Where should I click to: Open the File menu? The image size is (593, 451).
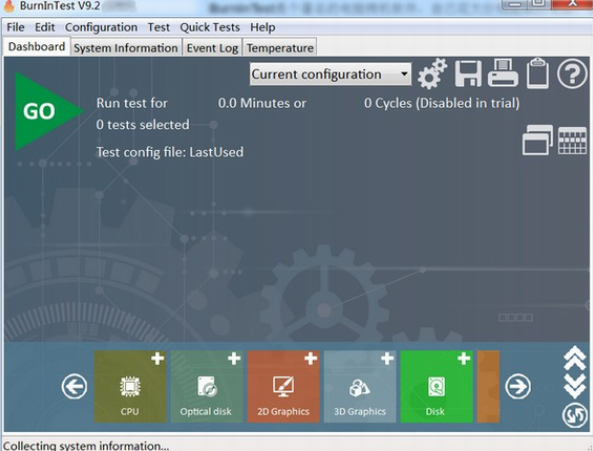click(x=16, y=27)
